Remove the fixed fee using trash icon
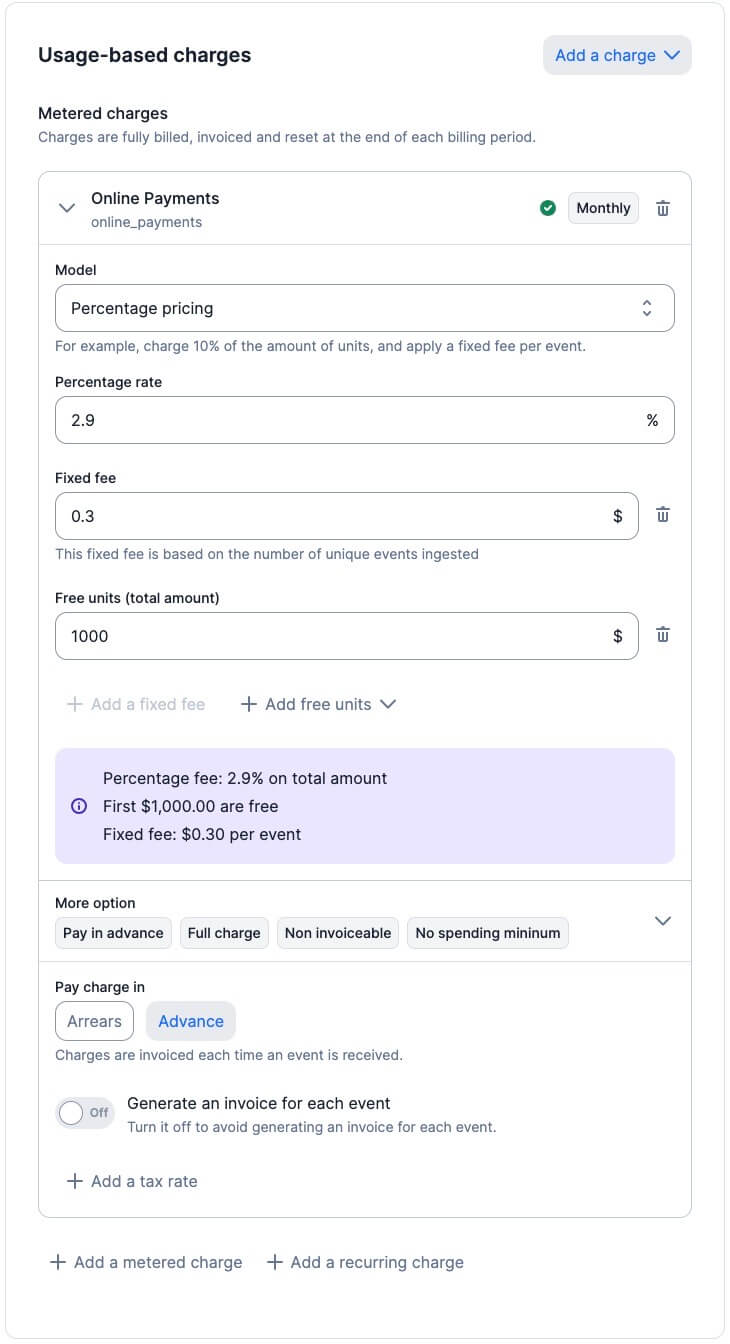Viewport: 730px width, 1344px height. click(x=662, y=515)
